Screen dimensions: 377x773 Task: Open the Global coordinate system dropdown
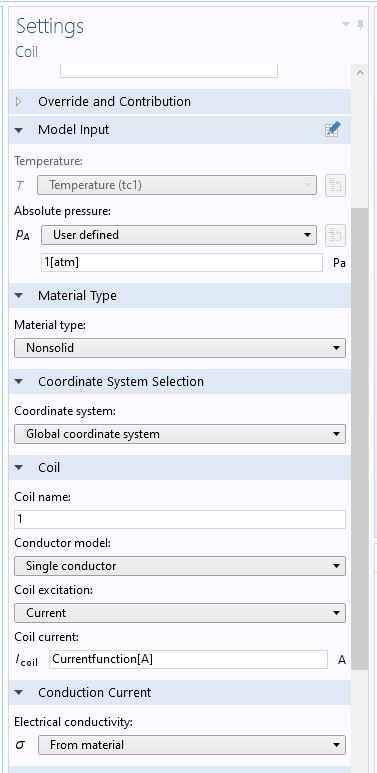(x=180, y=434)
